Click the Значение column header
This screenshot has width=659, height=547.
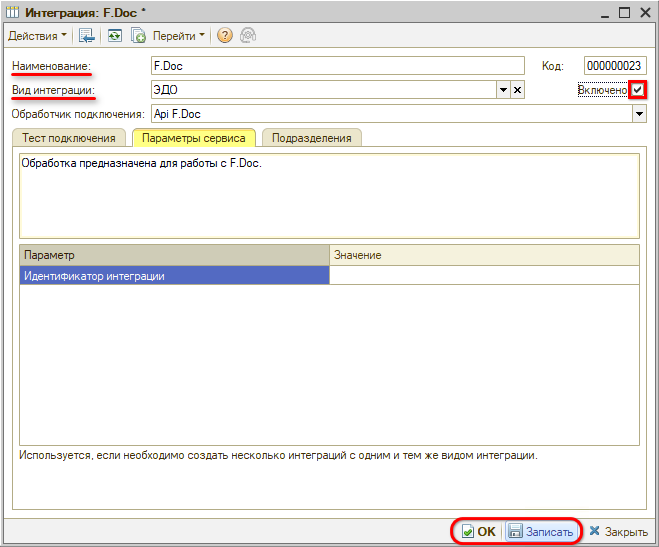click(484, 255)
